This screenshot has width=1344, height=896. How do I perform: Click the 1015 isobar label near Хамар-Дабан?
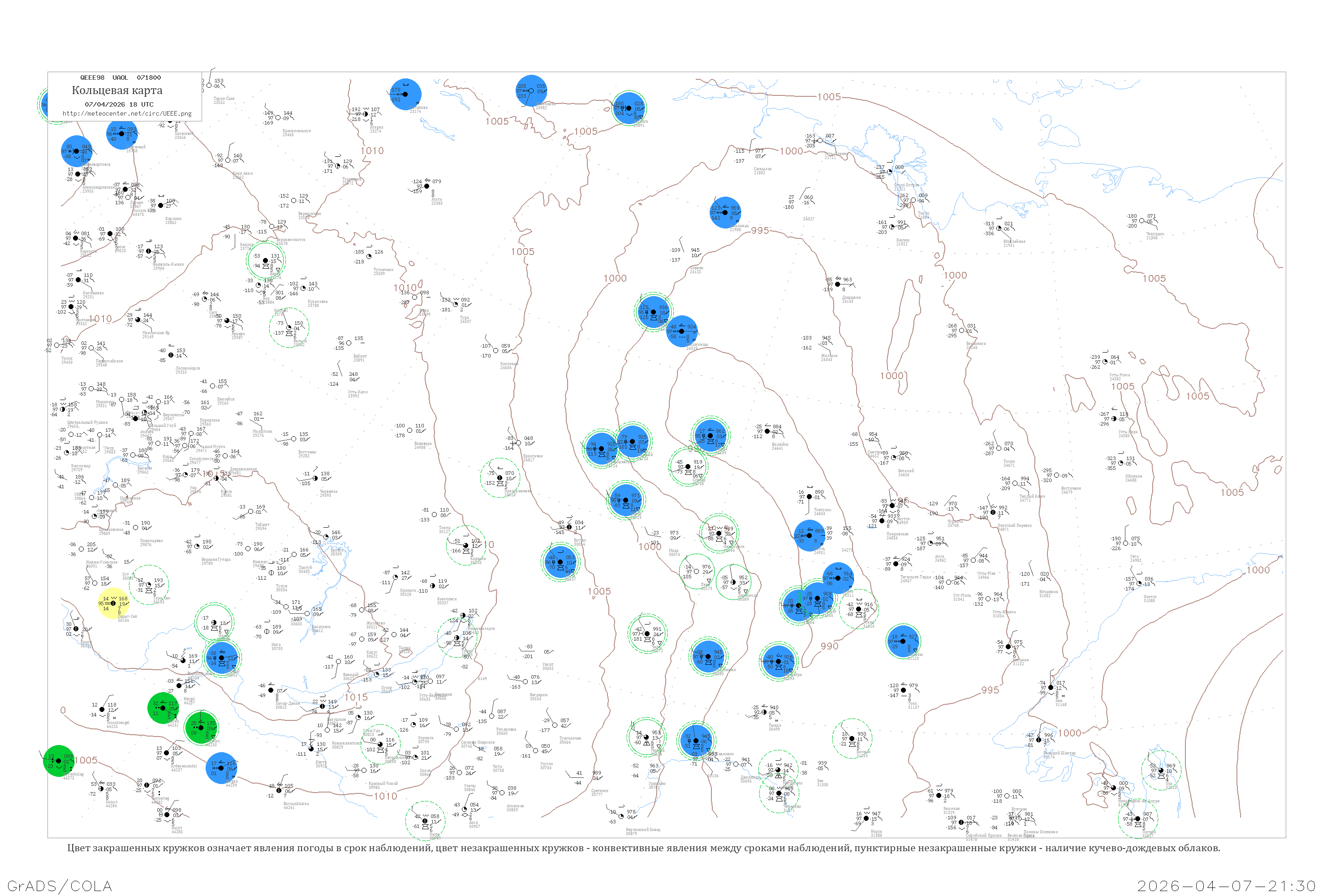point(355,697)
